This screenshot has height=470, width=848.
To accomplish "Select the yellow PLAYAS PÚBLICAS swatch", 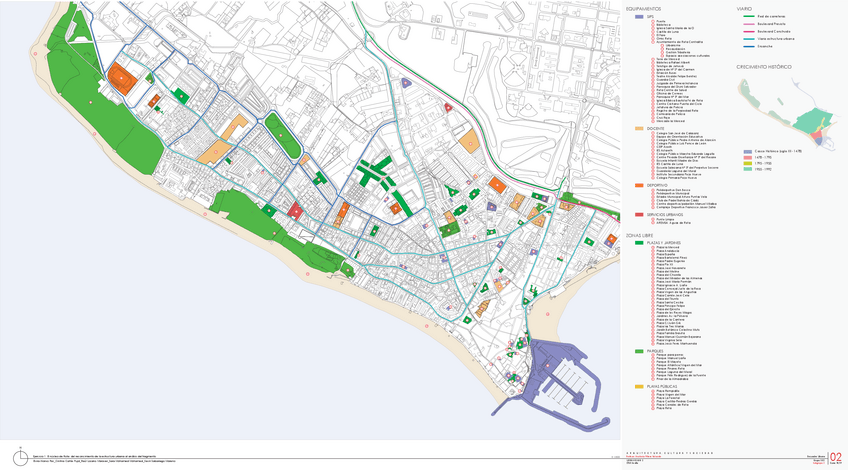I will [638, 386].
